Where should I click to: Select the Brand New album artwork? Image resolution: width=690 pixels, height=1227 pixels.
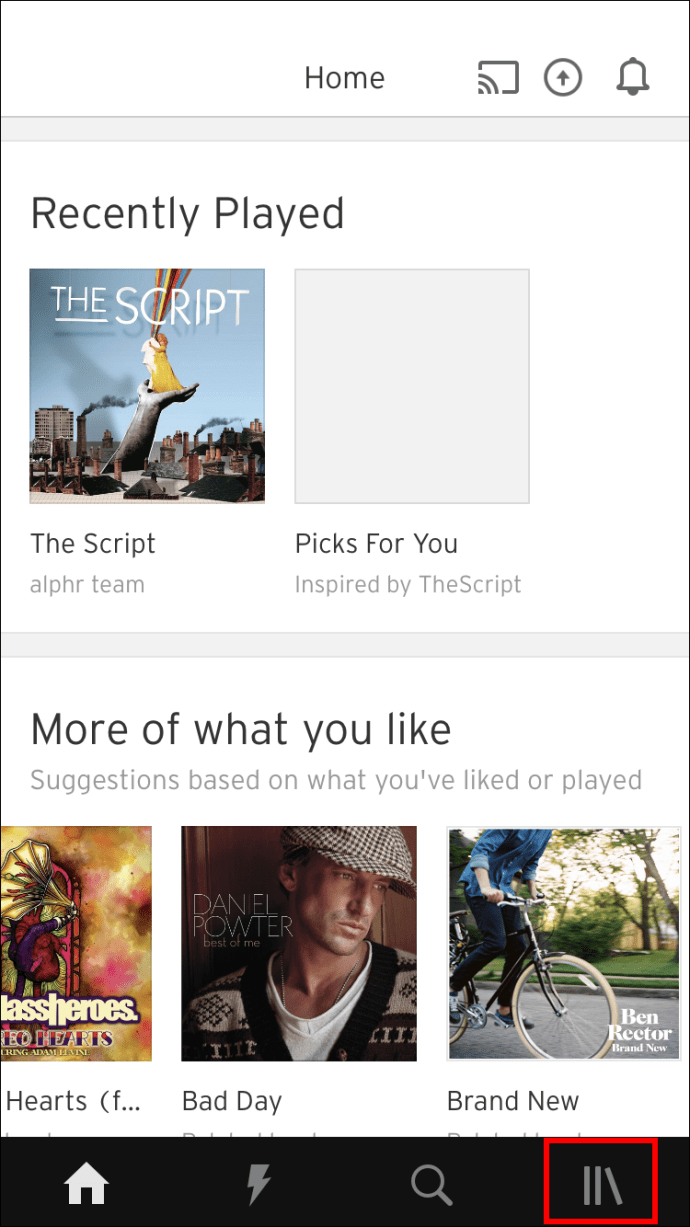(x=563, y=943)
